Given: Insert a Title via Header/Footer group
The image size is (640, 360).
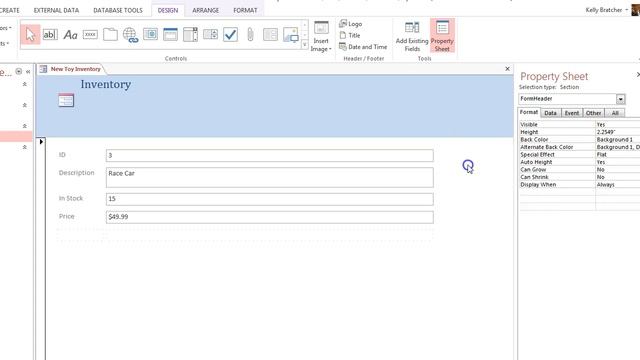Looking at the screenshot, I should (350, 36).
